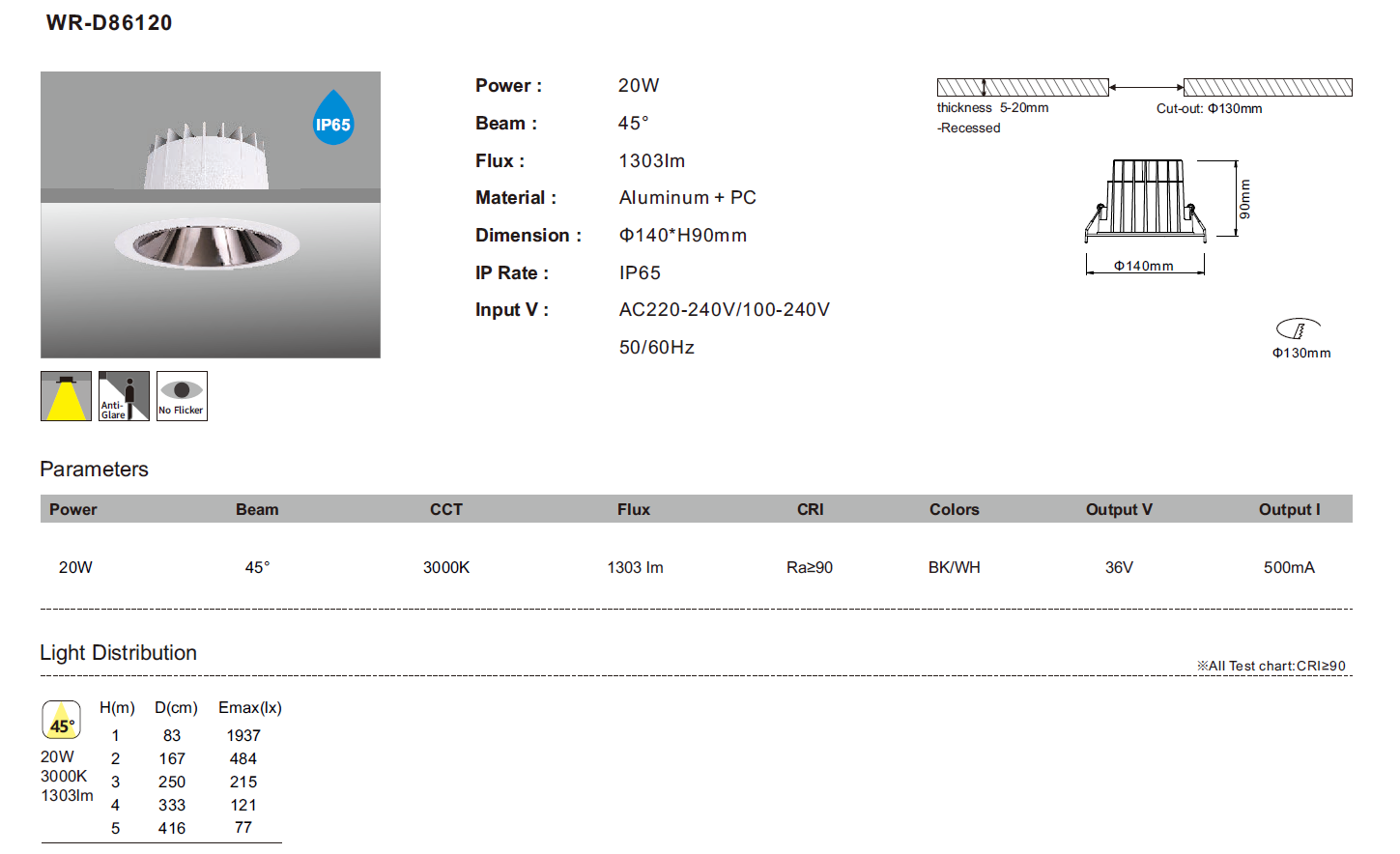The image size is (1400, 854).
Task: Click the Cut-out: Φ130mm label
Action: 1210,109
